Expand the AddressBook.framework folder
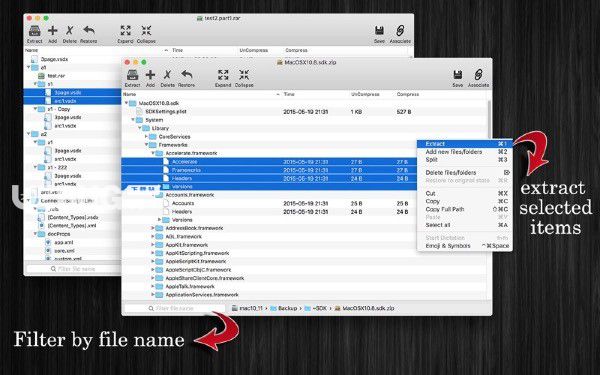This screenshot has height=375, width=600. [x=153, y=228]
